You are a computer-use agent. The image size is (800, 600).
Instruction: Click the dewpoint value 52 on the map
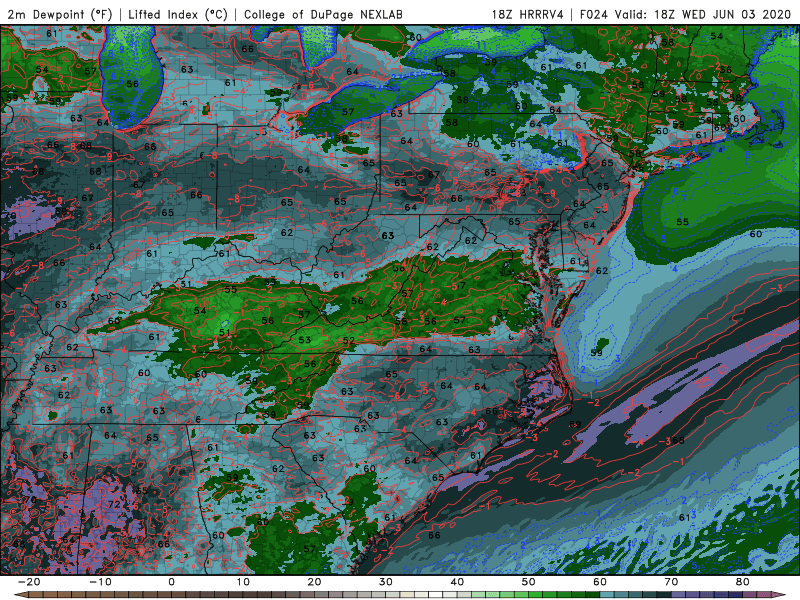[349, 340]
